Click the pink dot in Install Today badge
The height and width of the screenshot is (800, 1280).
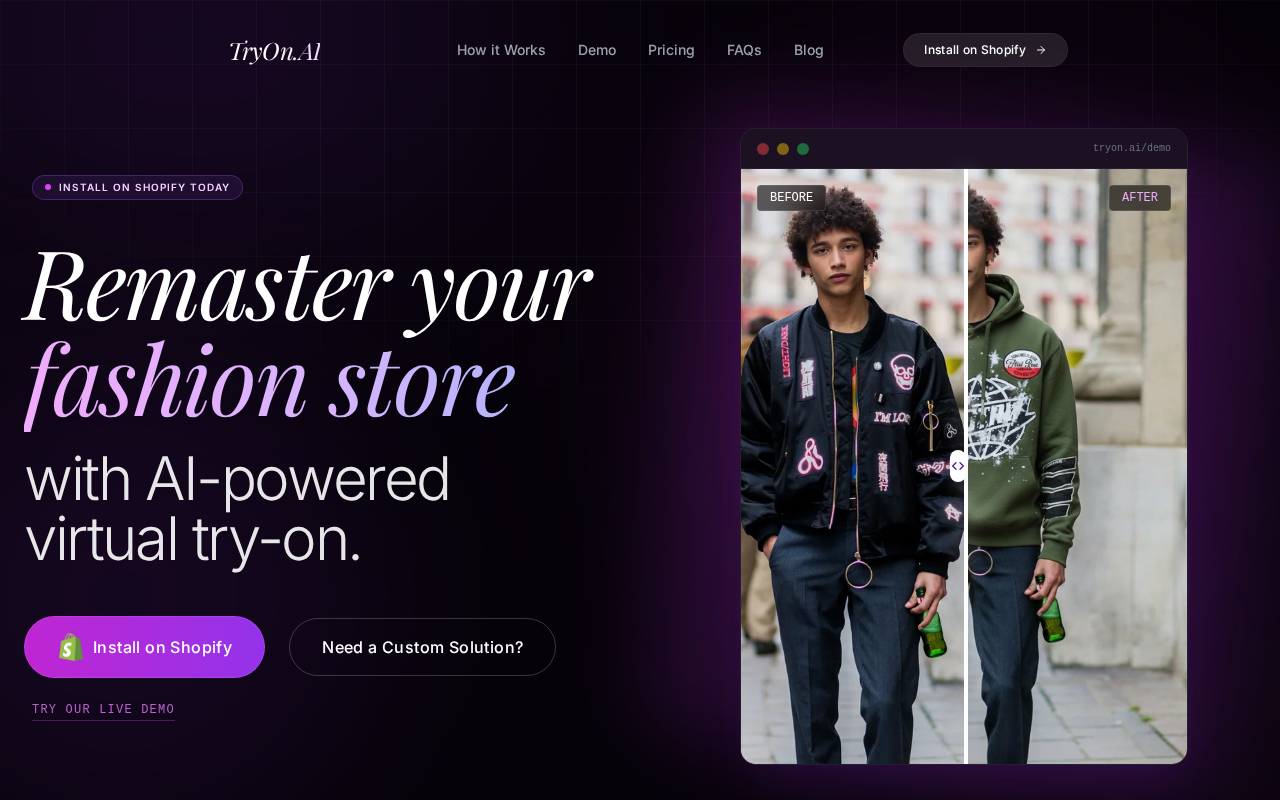(48, 187)
